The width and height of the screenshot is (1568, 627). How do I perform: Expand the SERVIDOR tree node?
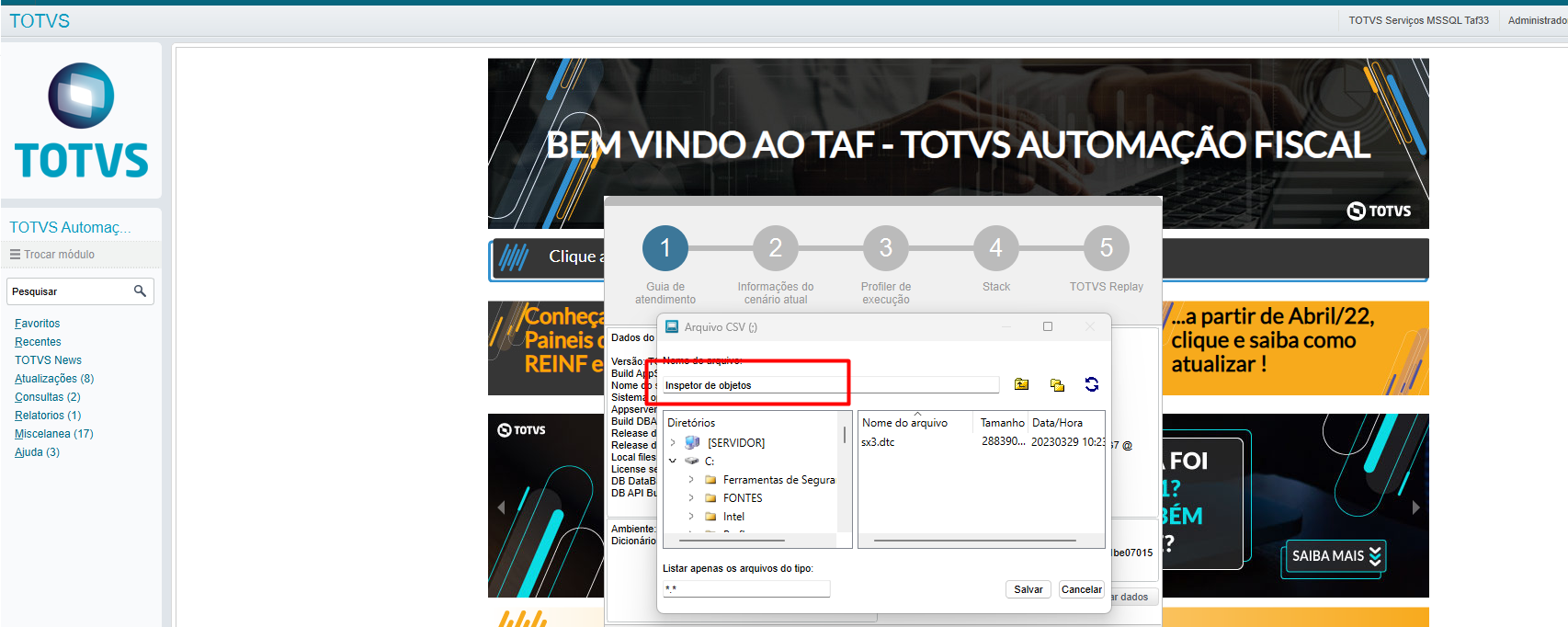pos(673,442)
